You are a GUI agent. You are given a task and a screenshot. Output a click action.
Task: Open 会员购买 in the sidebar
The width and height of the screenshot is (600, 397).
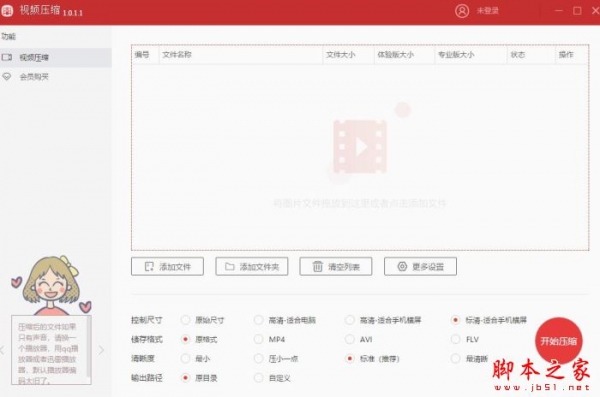tap(56, 77)
